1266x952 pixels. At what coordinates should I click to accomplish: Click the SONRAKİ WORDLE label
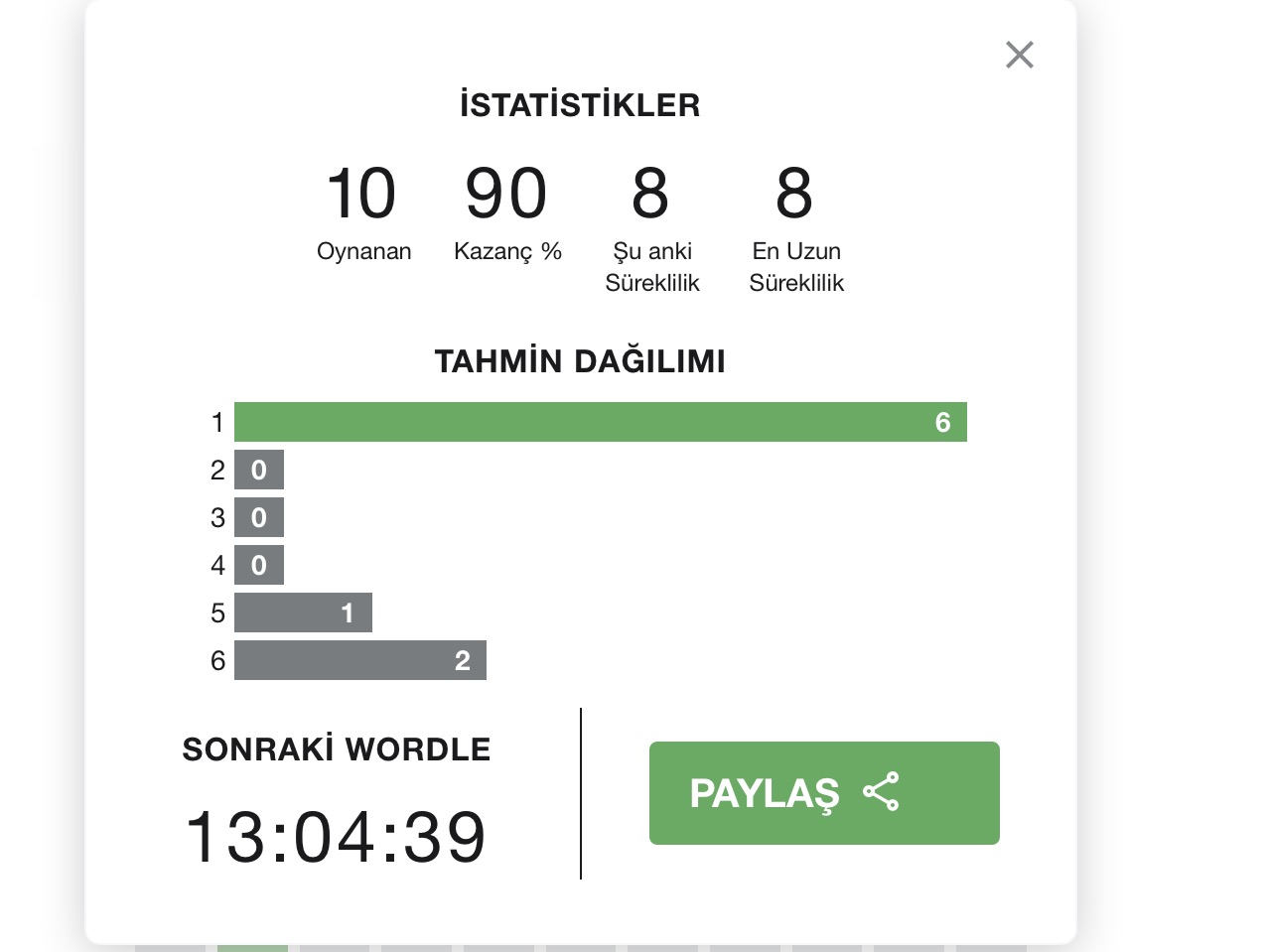[x=337, y=749]
